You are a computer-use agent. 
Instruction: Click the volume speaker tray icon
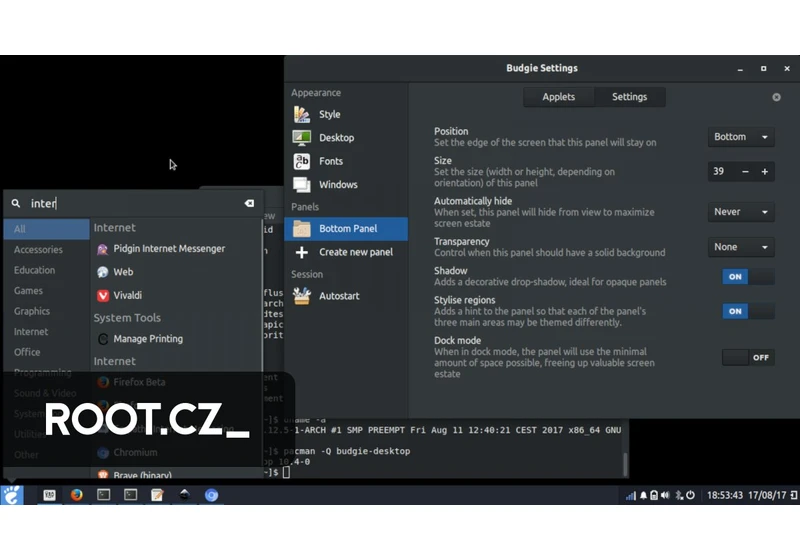coord(665,495)
